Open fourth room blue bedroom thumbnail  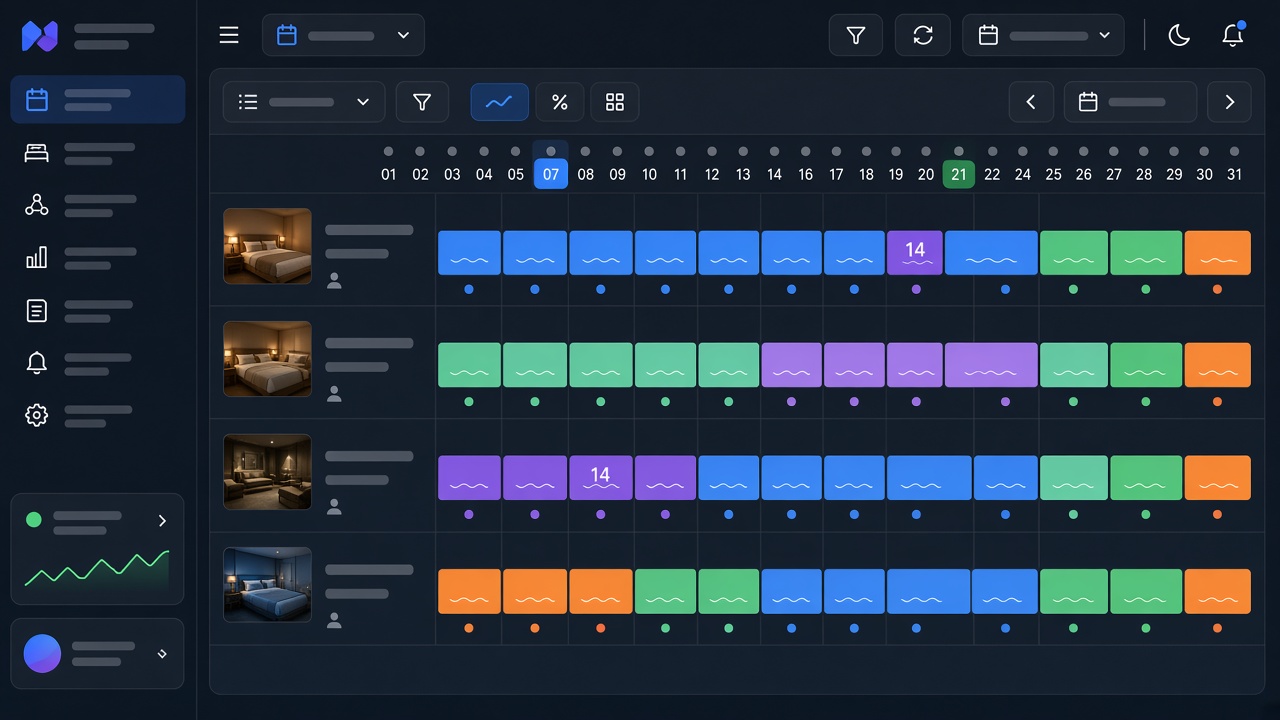tap(267, 585)
